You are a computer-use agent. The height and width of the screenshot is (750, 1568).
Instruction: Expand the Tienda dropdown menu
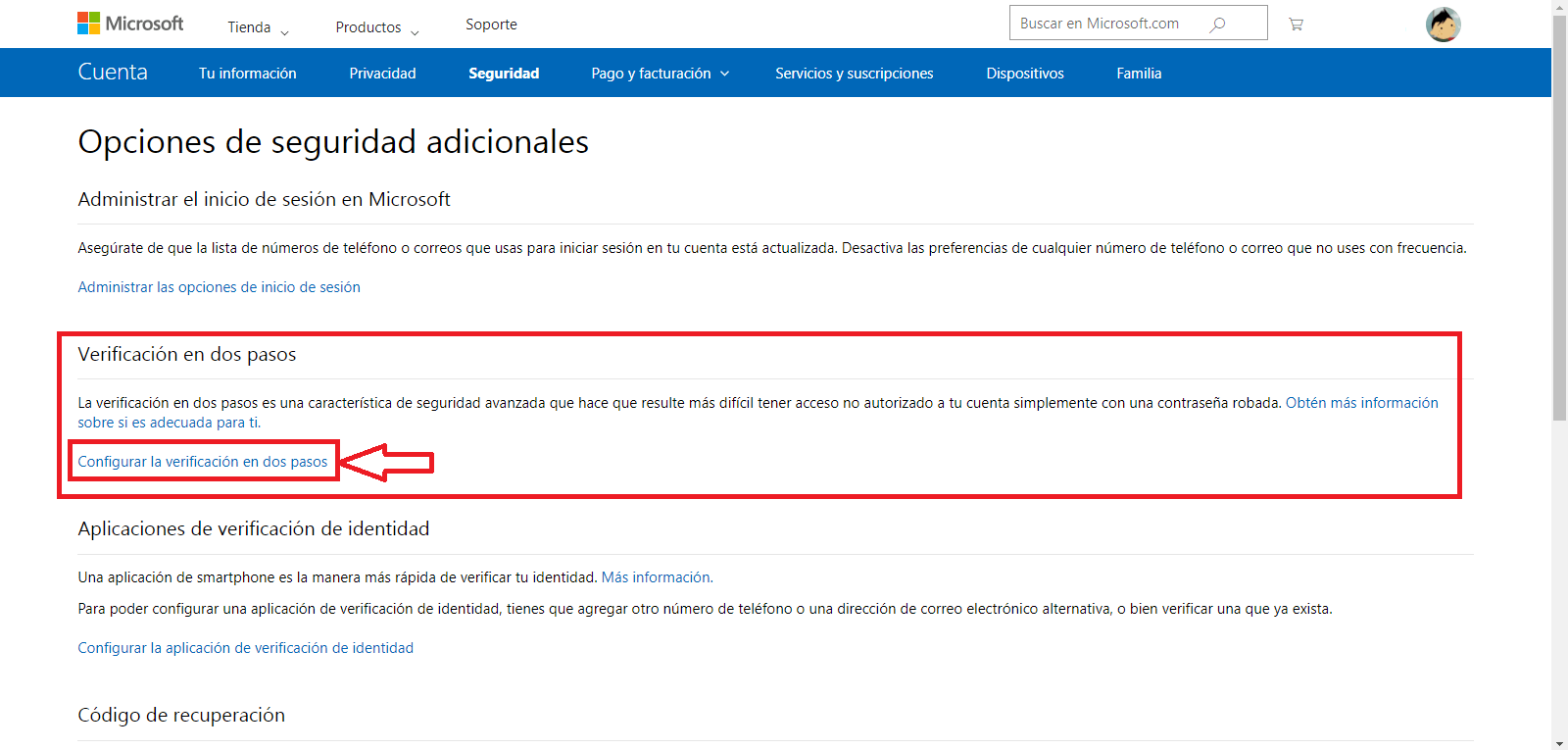[x=258, y=27]
